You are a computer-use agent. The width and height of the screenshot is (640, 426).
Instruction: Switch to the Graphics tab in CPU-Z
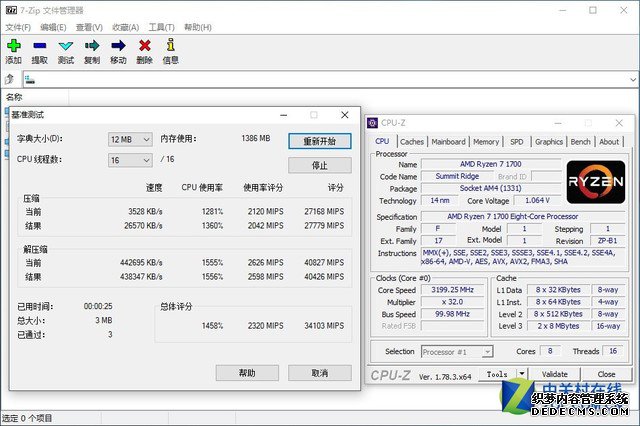point(549,142)
